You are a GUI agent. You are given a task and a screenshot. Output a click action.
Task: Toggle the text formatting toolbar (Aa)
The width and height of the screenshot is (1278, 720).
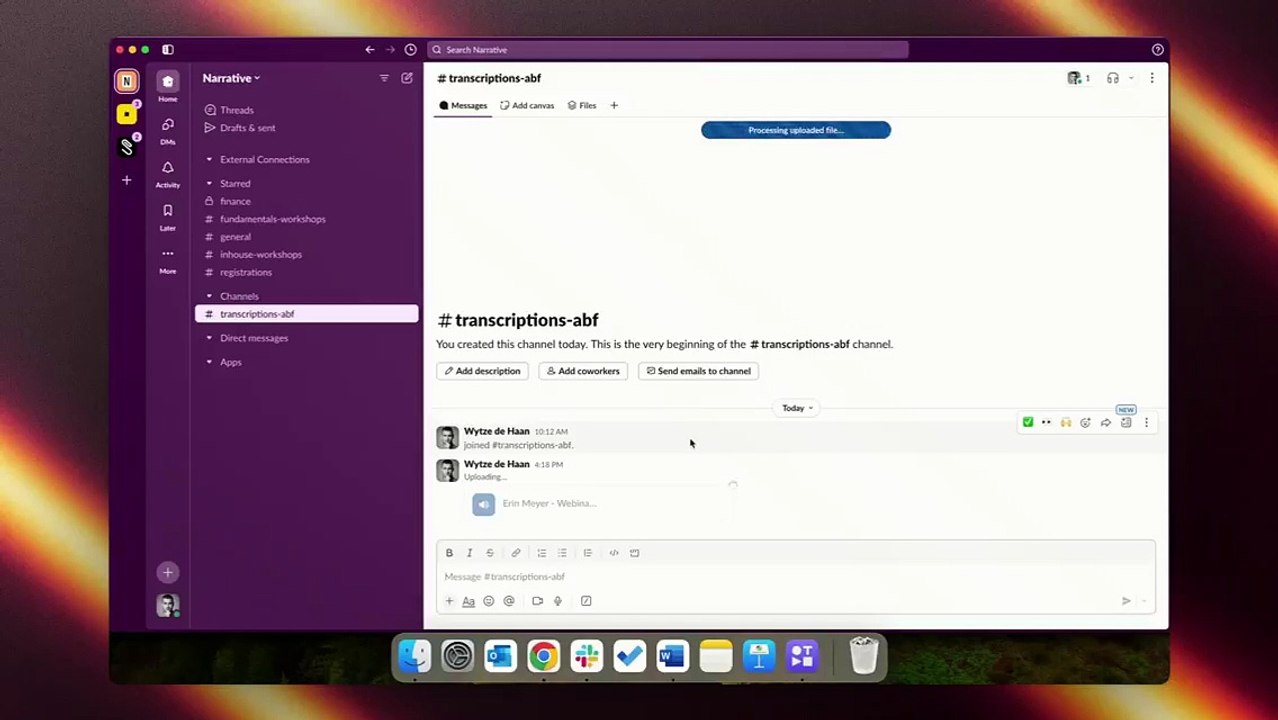(x=468, y=601)
